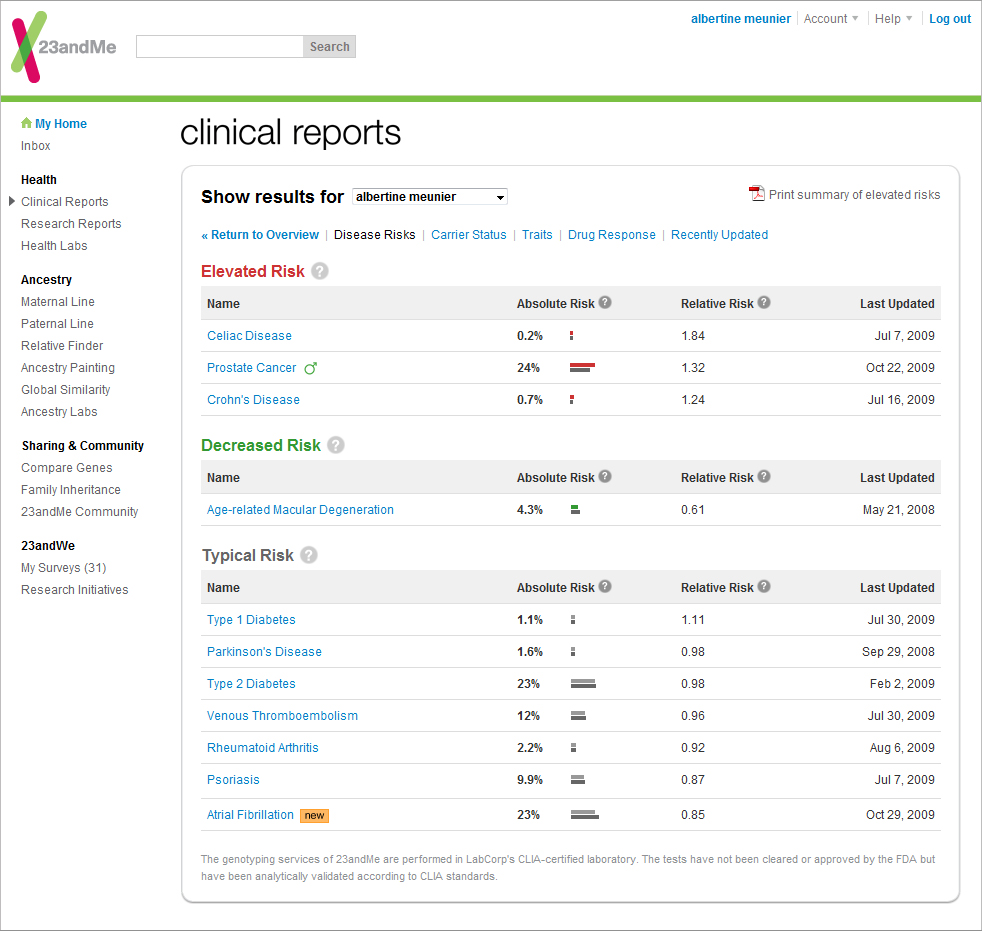Viewport: 982px width, 931px height.
Task: Open Relative Finder in the sidebar
Action: pyautogui.click(x=62, y=346)
